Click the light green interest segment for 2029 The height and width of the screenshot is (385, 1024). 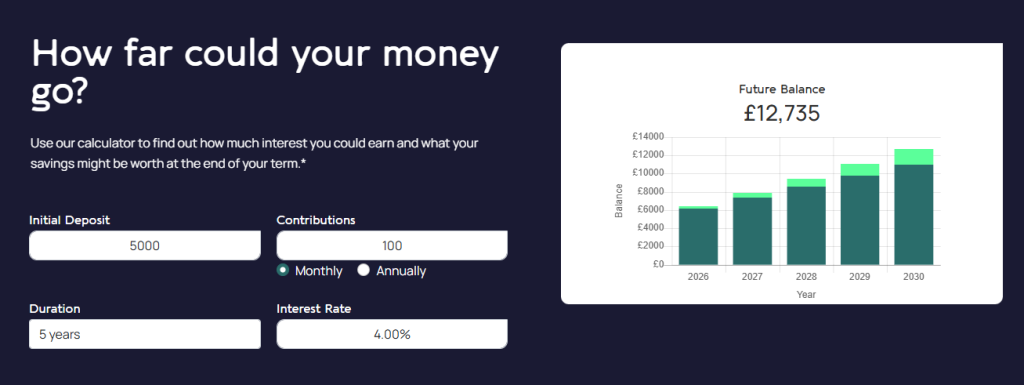coord(860,170)
